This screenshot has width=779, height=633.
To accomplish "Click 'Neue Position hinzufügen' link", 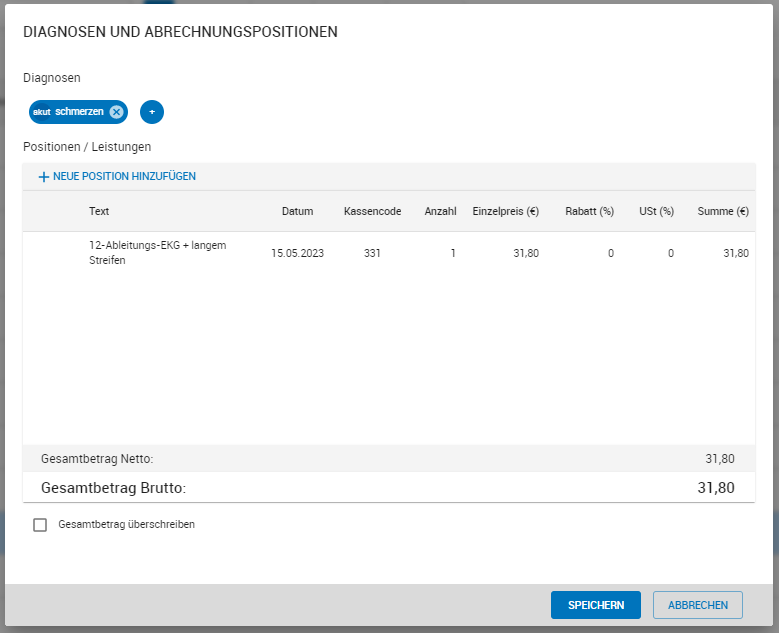I will click(117, 177).
